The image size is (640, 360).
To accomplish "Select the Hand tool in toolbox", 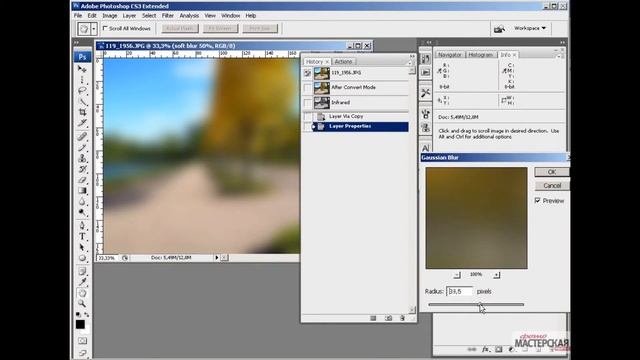I will tap(82, 293).
